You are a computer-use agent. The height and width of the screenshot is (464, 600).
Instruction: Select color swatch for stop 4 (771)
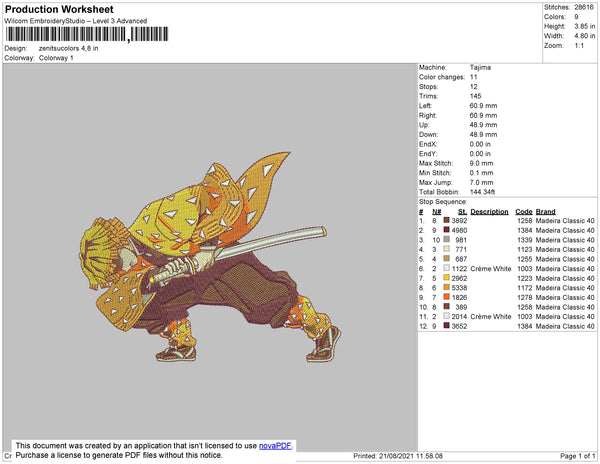click(446, 249)
